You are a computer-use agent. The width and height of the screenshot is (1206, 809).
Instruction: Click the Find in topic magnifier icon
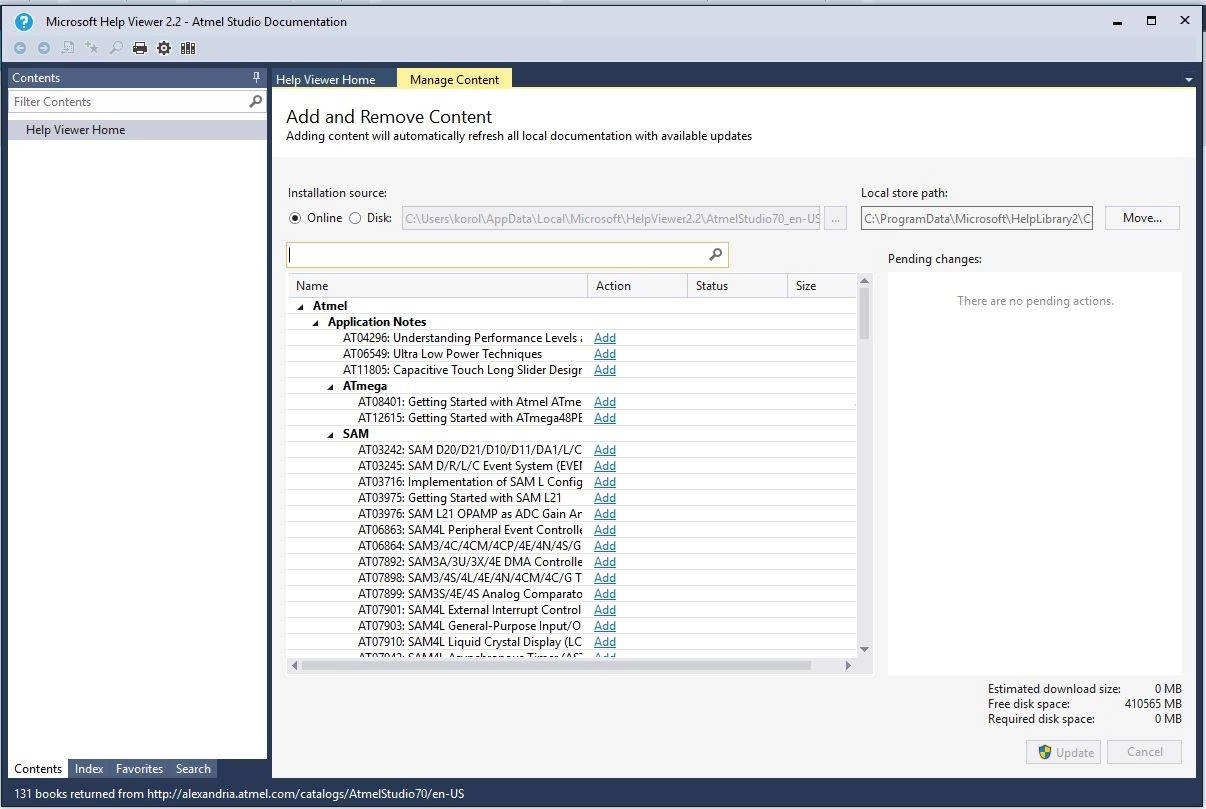coord(116,48)
